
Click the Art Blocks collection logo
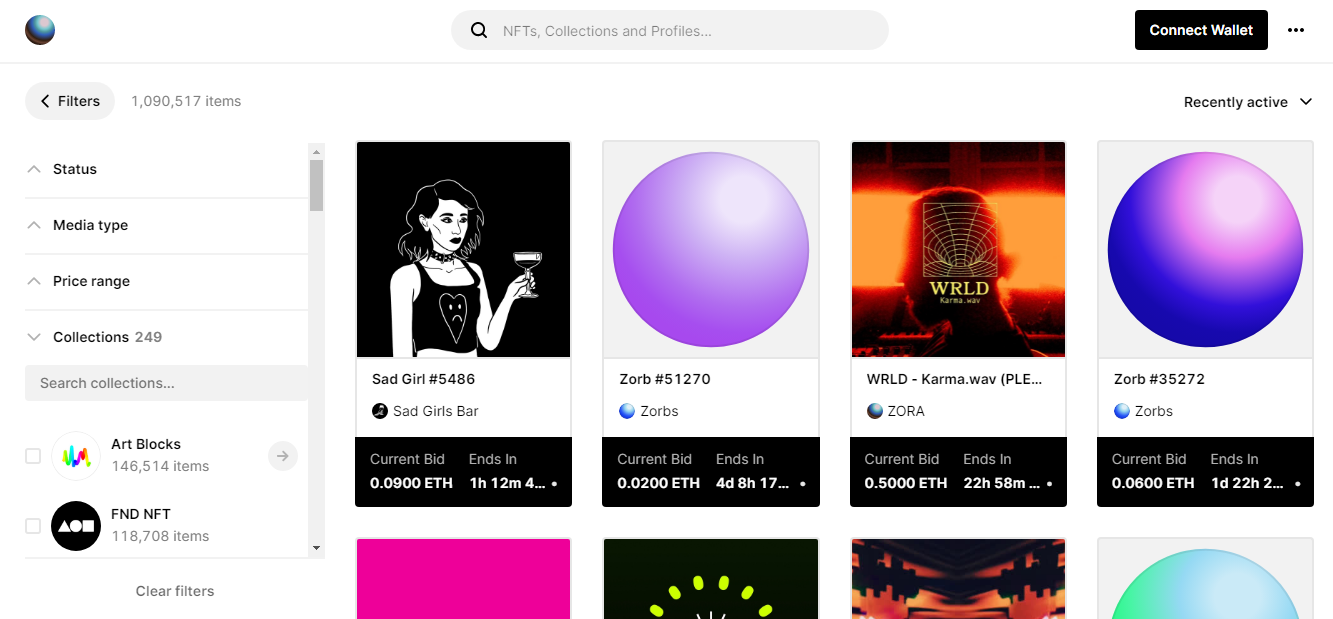coord(76,456)
